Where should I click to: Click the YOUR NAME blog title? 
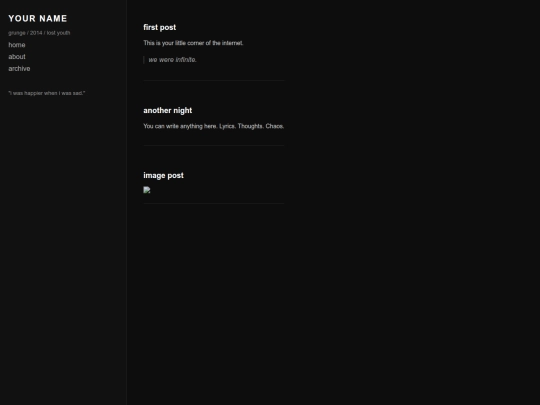[38, 19]
